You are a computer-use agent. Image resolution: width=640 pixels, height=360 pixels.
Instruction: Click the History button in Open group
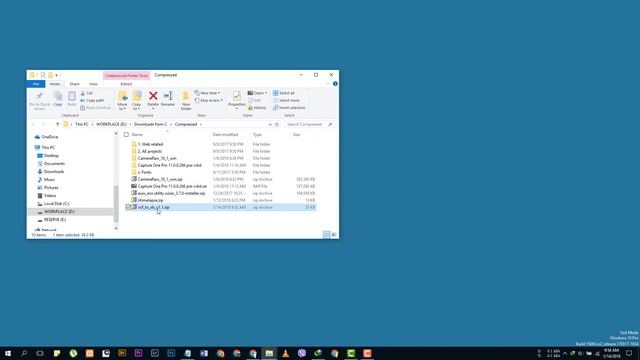tap(257, 108)
